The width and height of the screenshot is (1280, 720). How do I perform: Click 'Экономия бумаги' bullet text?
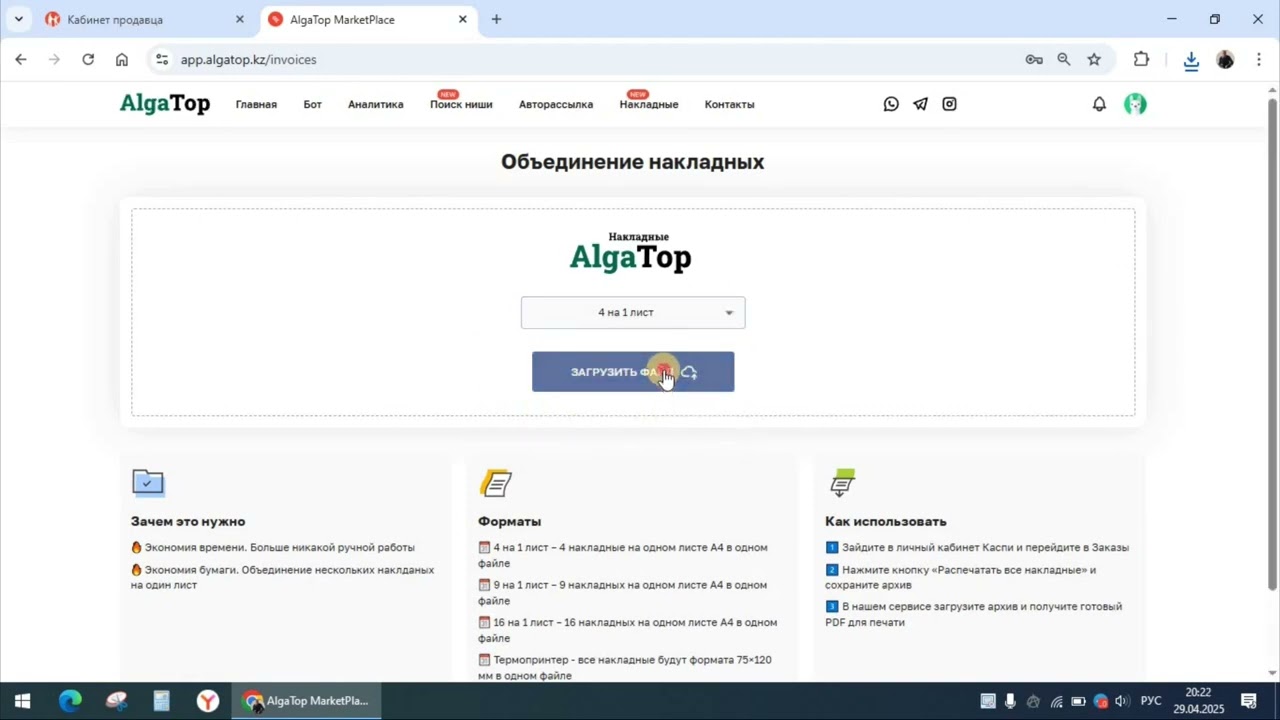click(x=282, y=577)
